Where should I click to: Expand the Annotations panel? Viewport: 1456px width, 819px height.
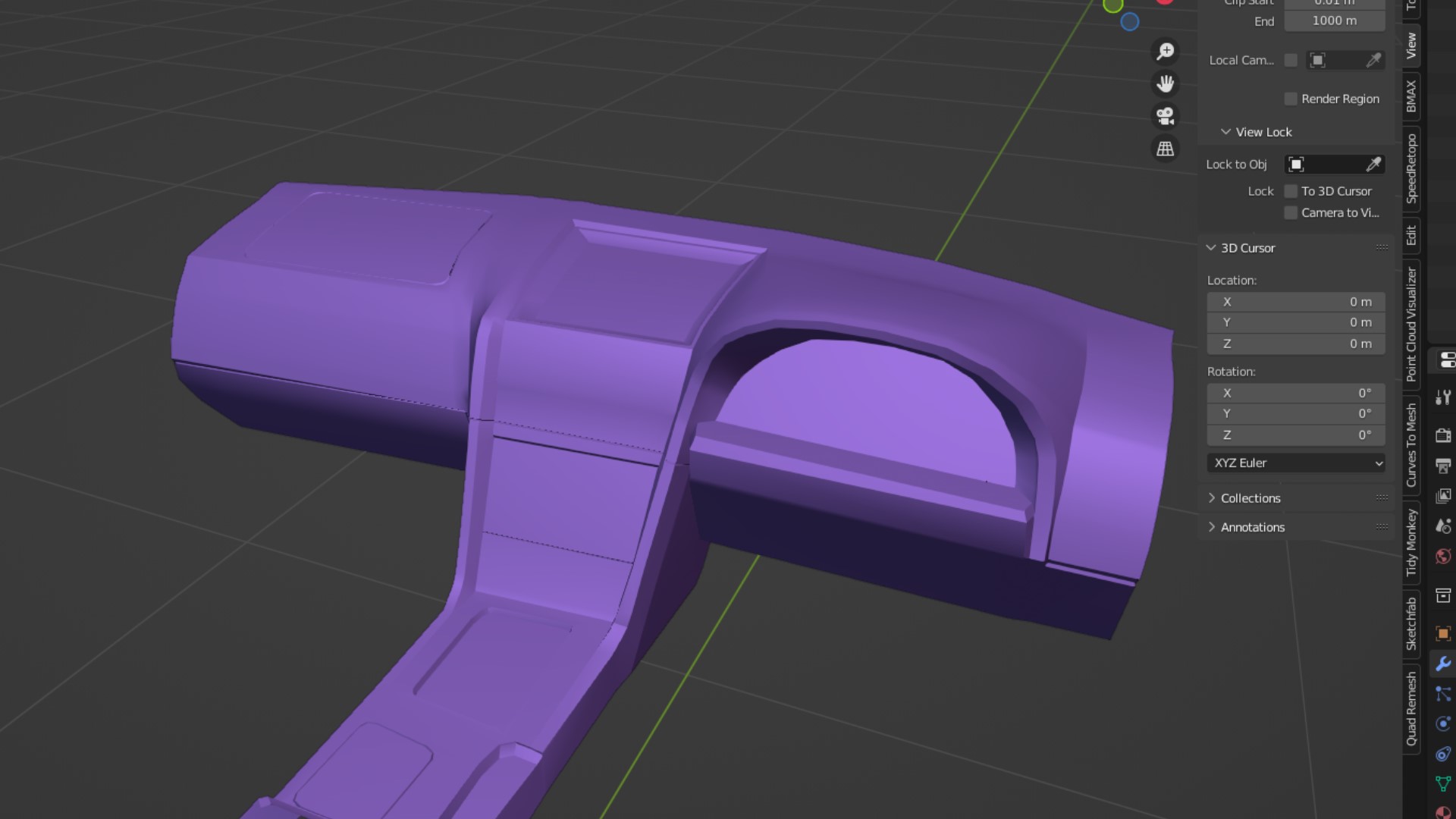(1252, 527)
